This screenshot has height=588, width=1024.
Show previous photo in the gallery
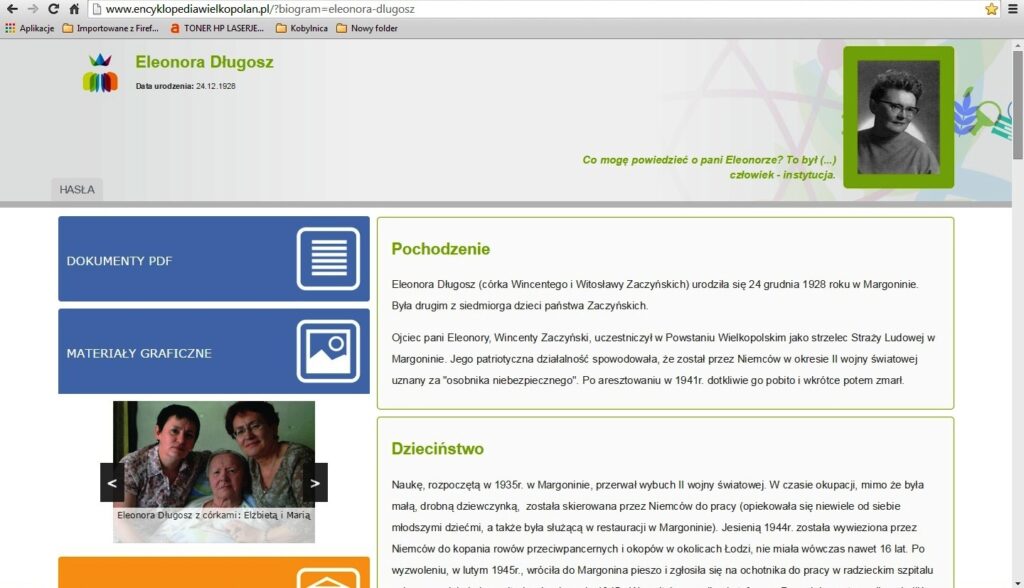point(112,483)
